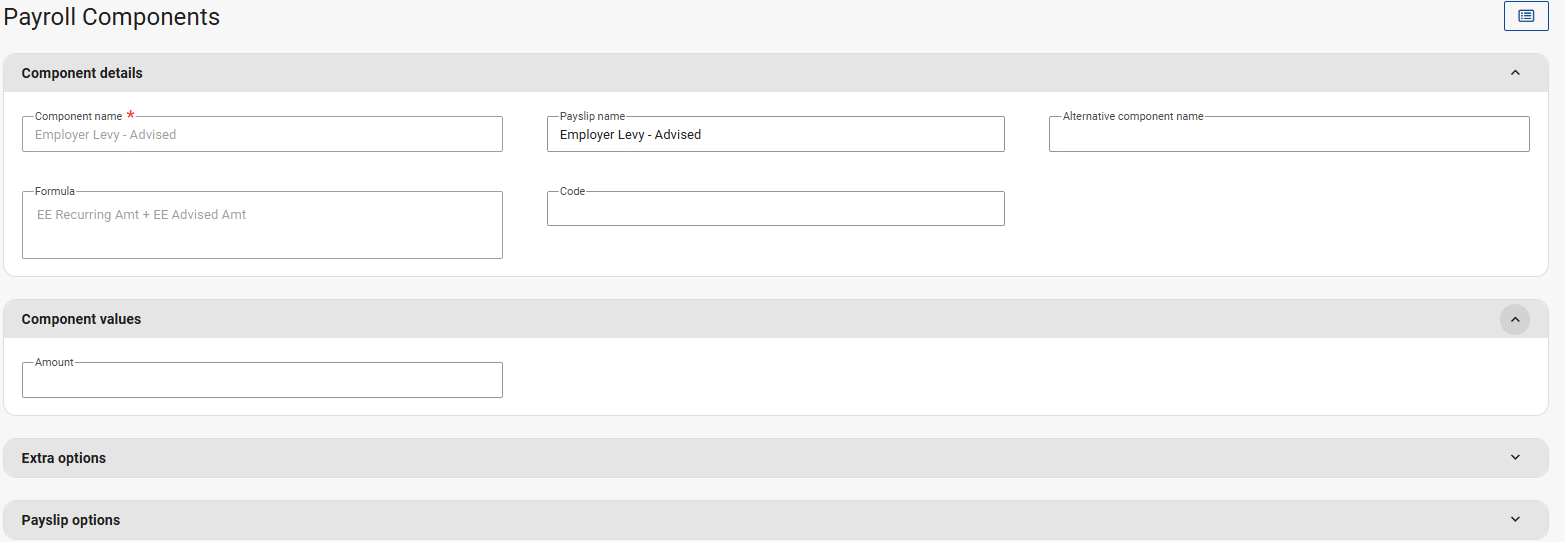Expand Payslip options using its chevron
1565x542 pixels.
pyautogui.click(x=1515, y=520)
